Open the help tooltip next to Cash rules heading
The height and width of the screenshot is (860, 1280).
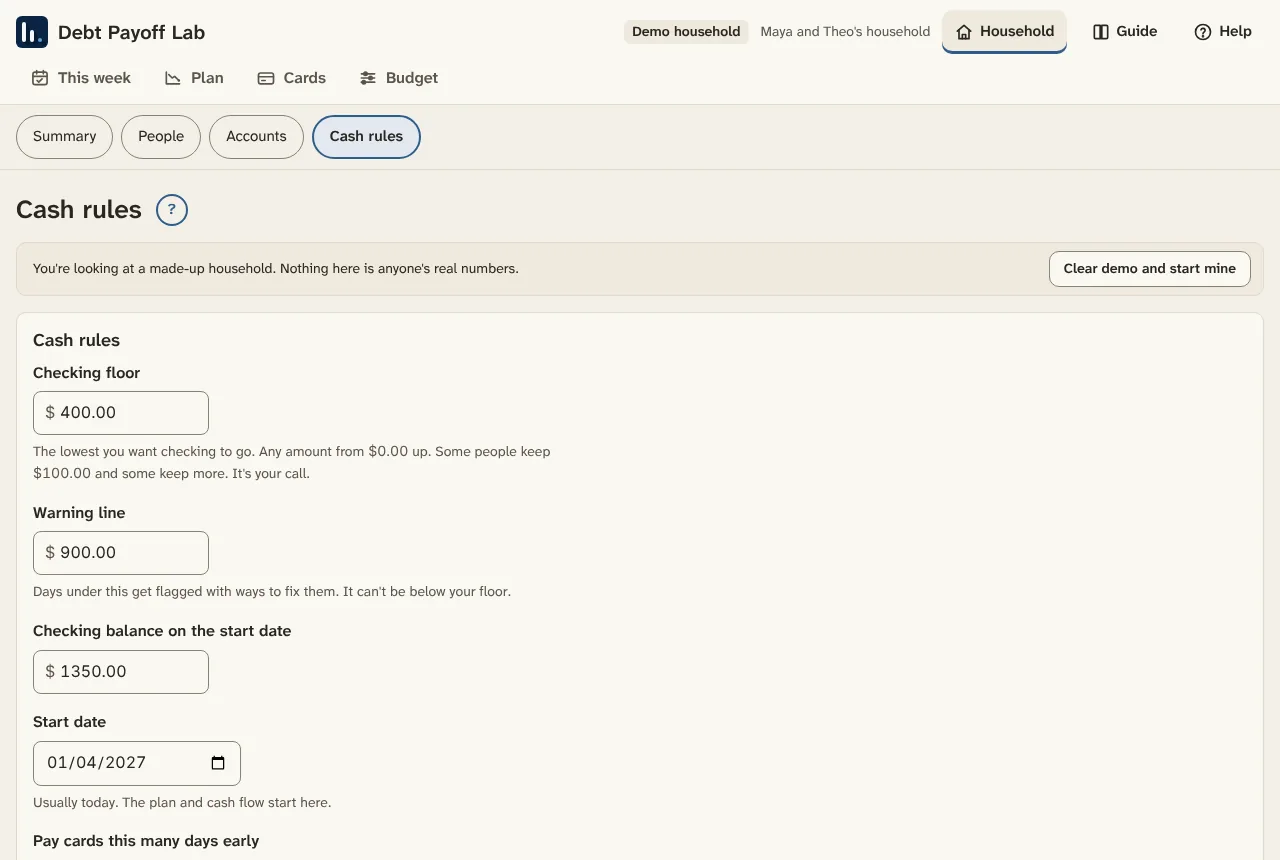pos(172,210)
